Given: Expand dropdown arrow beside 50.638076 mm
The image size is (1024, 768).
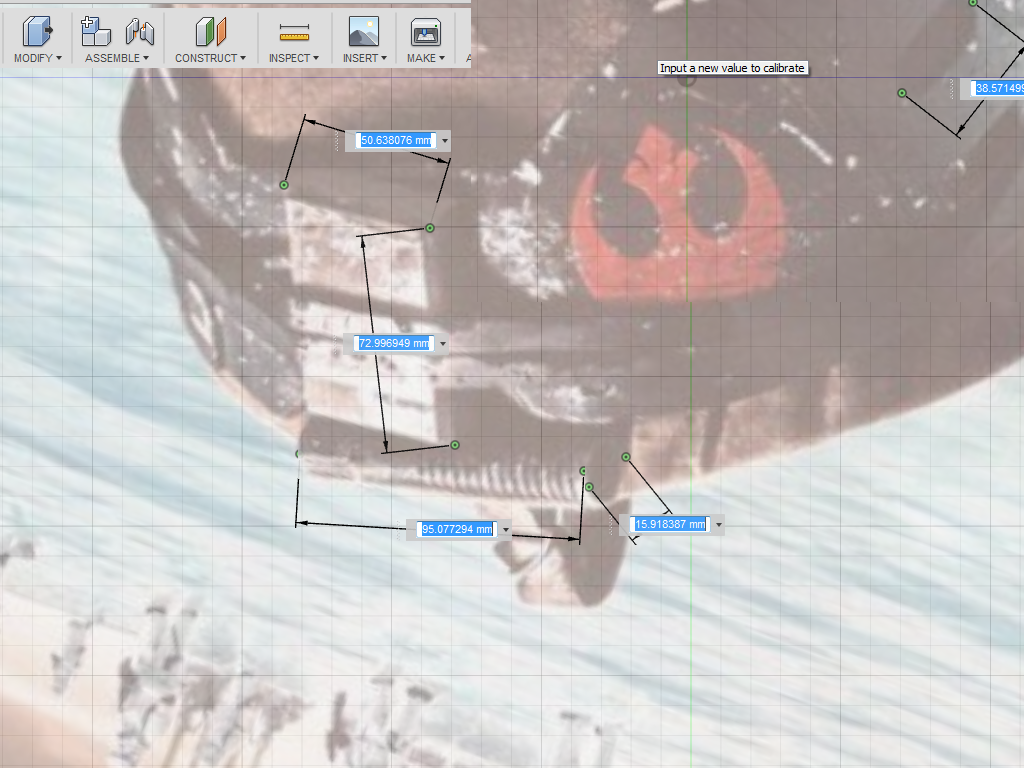Looking at the screenshot, I should click(x=445, y=140).
